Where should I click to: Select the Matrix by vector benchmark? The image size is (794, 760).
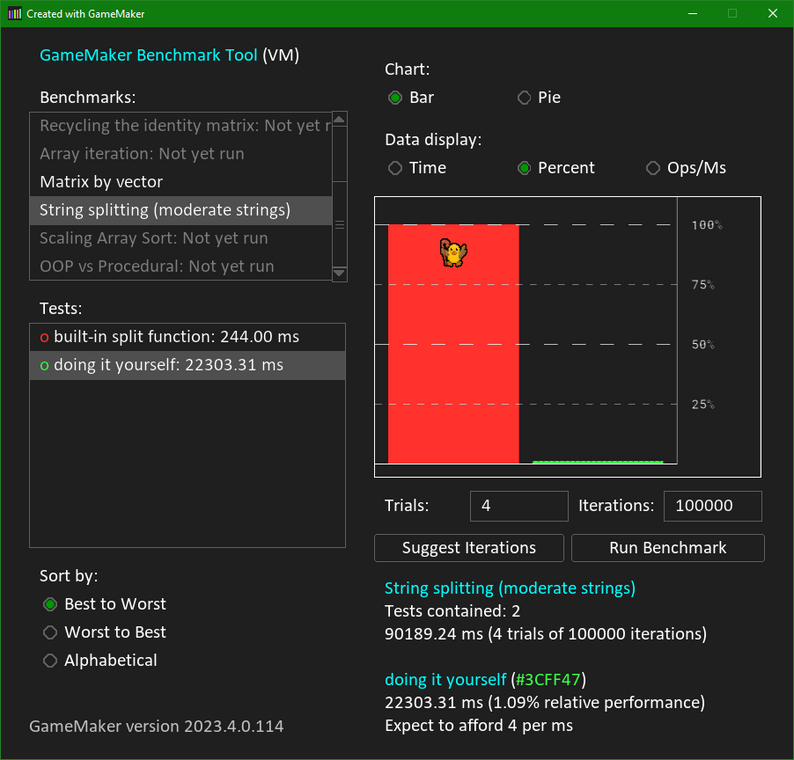(x=181, y=182)
